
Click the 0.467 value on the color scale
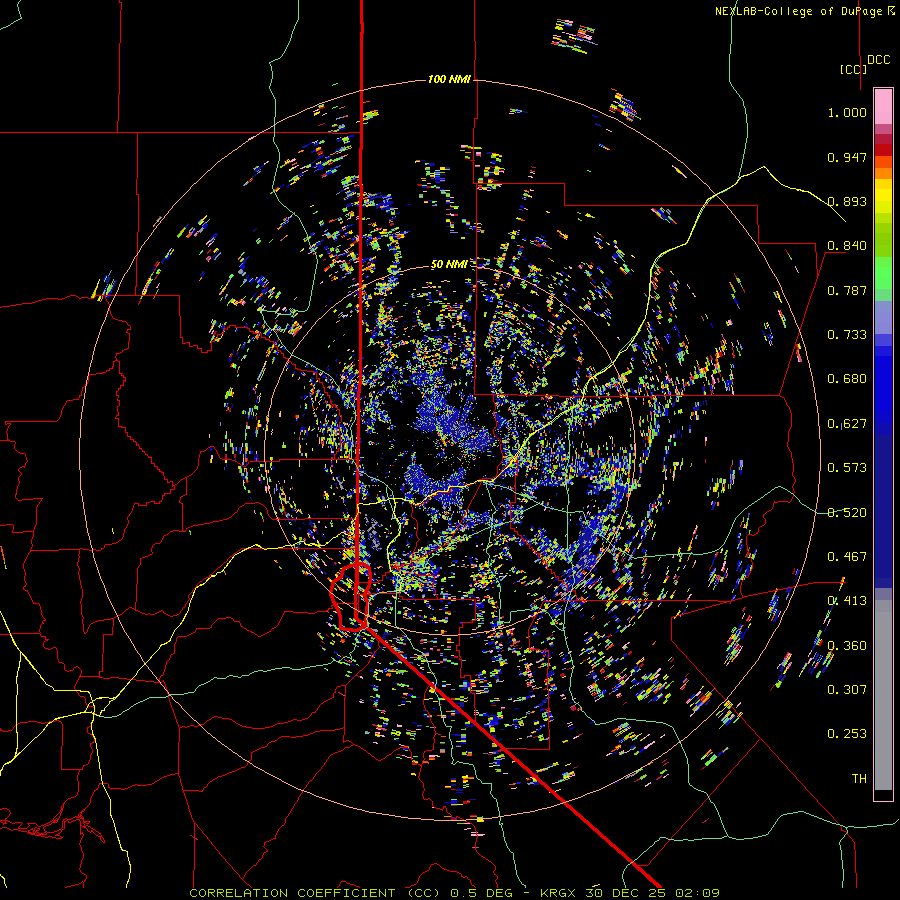(x=847, y=557)
